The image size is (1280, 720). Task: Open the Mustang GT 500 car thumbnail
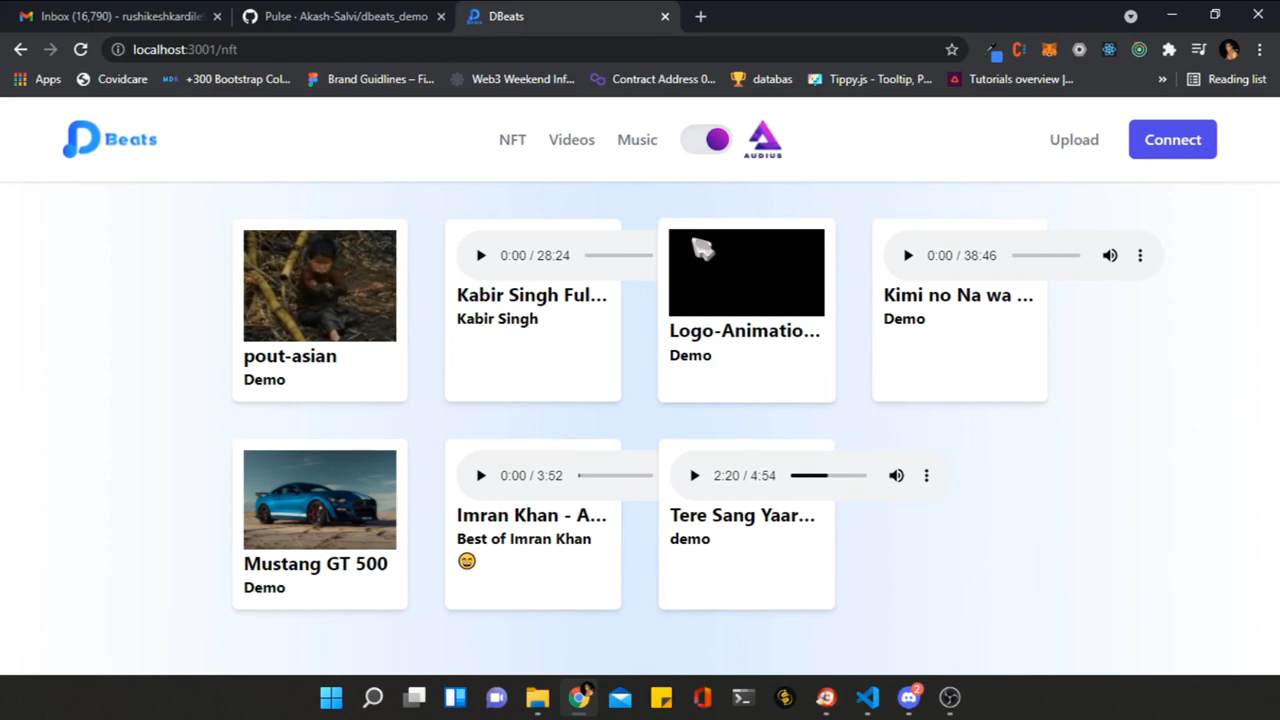pos(320,500)
